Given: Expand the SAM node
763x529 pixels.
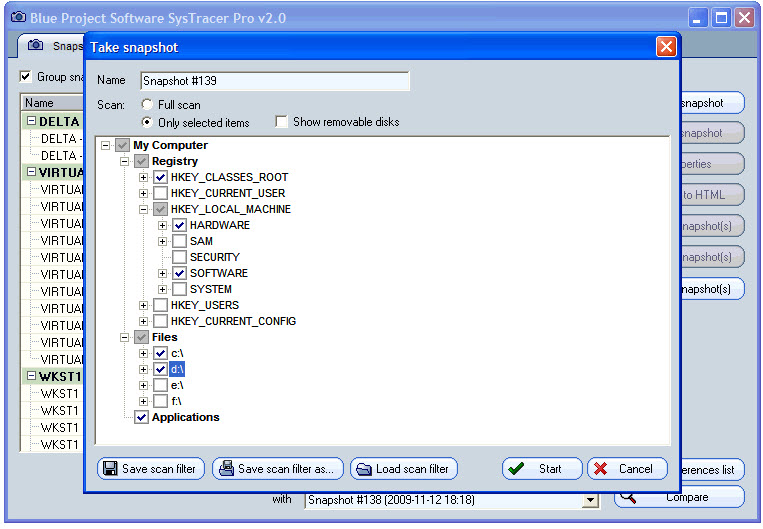Looking at the screenshot, I should (163, 241).
